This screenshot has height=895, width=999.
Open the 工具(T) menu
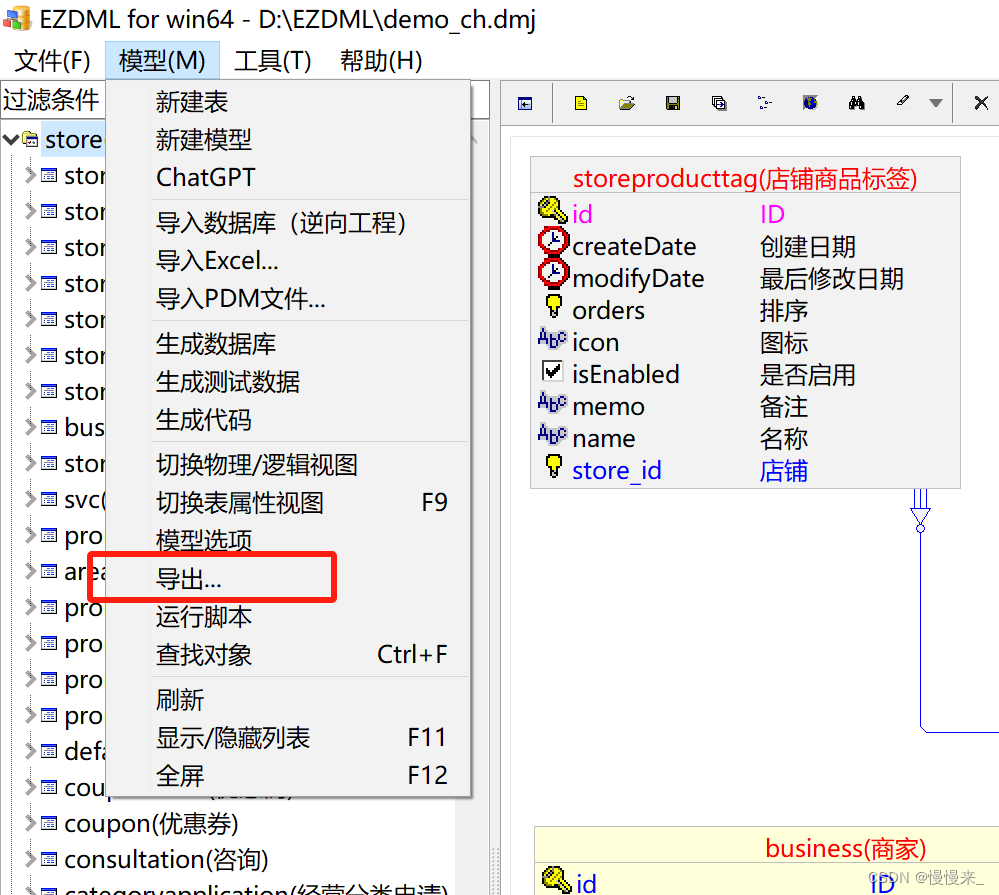pyautogui.click(x=271, y=60)
